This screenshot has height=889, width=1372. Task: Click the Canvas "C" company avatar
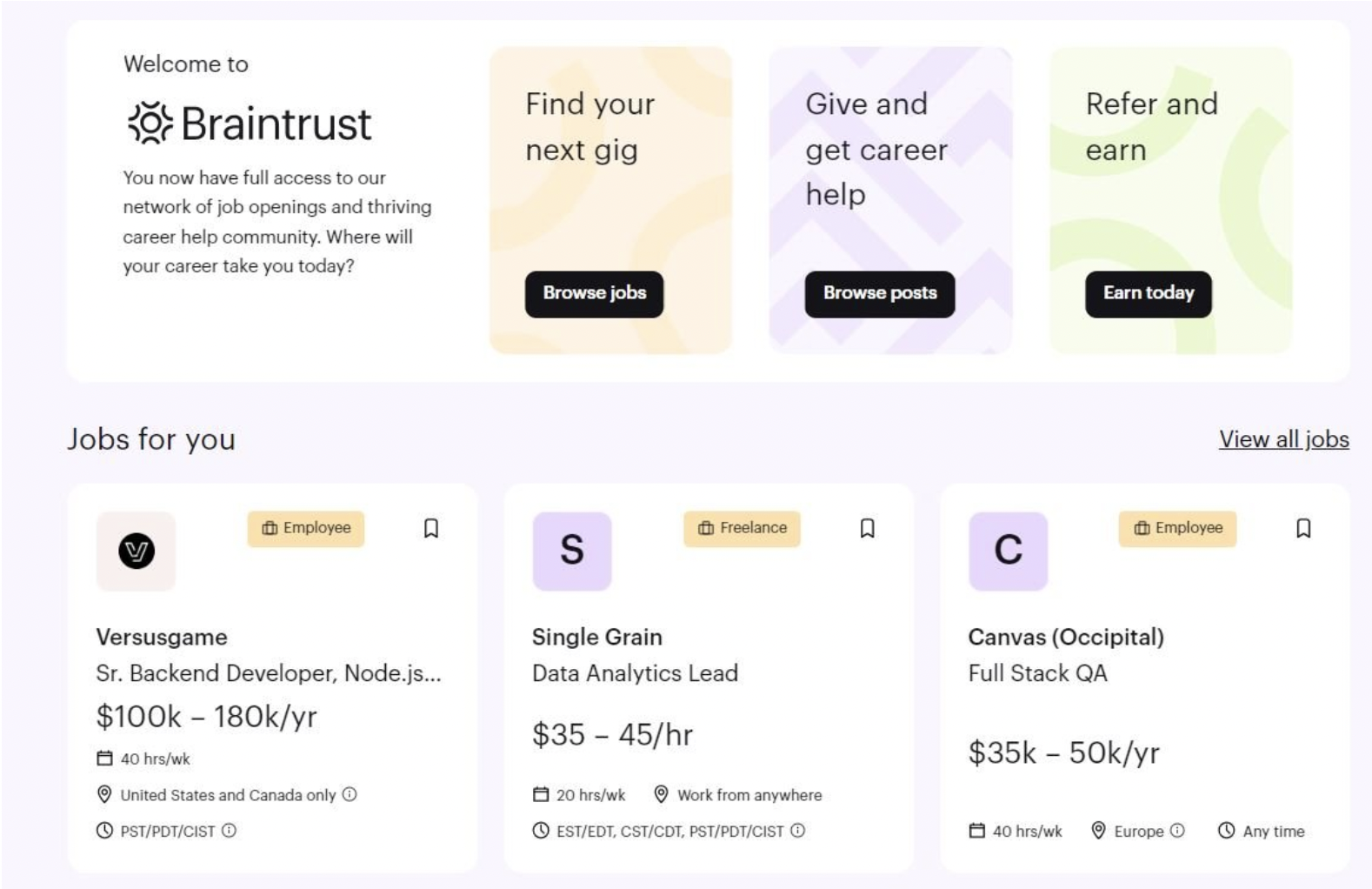(1008, 551)
